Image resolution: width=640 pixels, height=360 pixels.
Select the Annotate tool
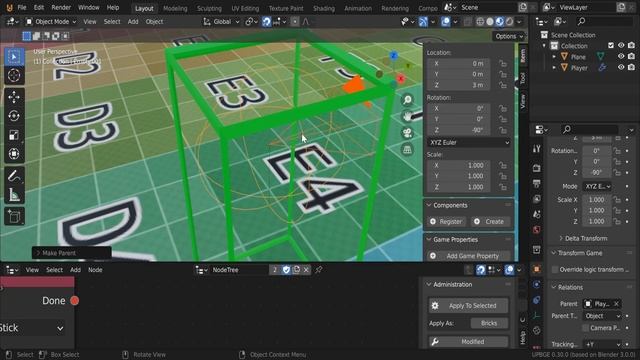[x=14, y=176]
